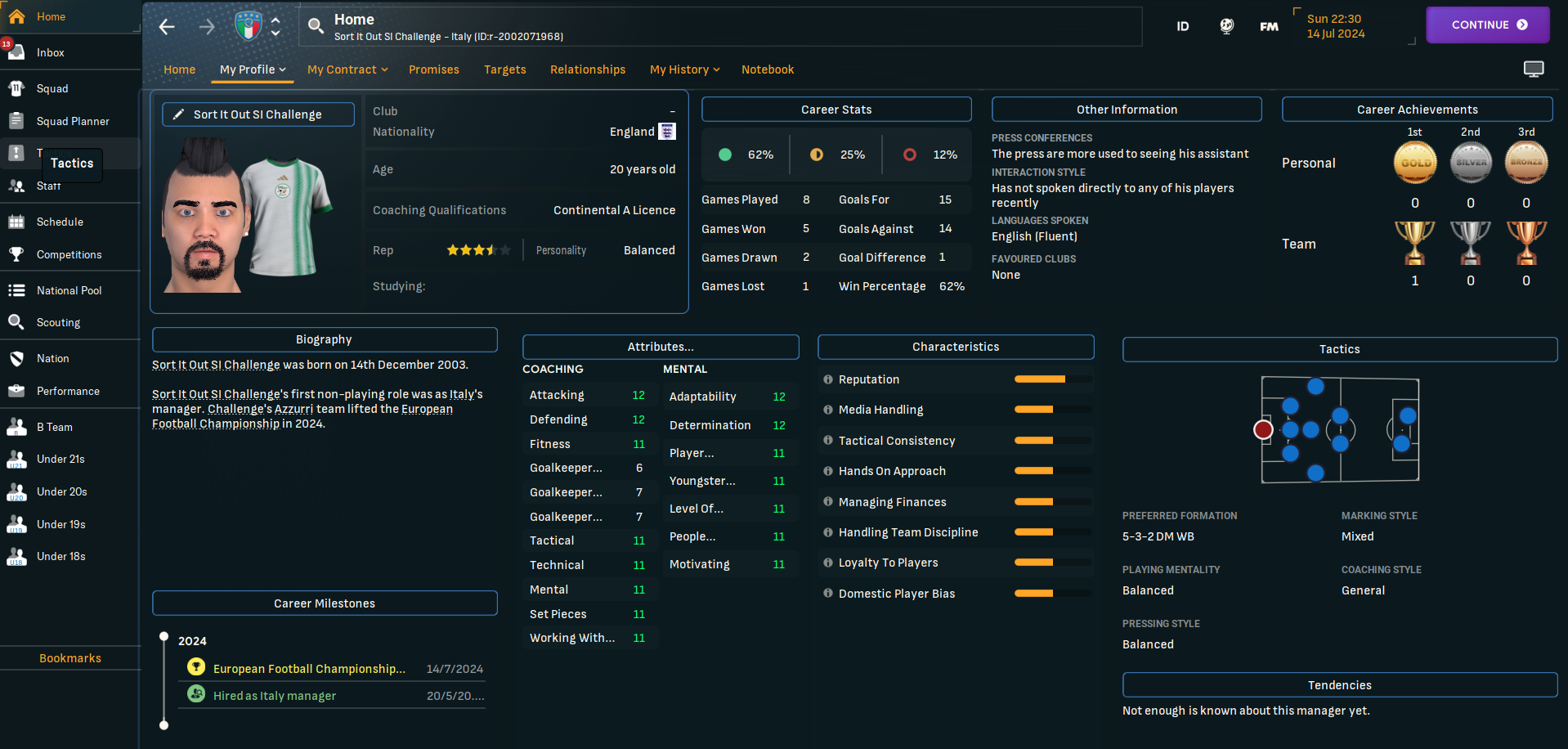The height and width of the screenshot is (749, 1568).
Task: Click the Career Achievements panel header
Action: 1418,110
